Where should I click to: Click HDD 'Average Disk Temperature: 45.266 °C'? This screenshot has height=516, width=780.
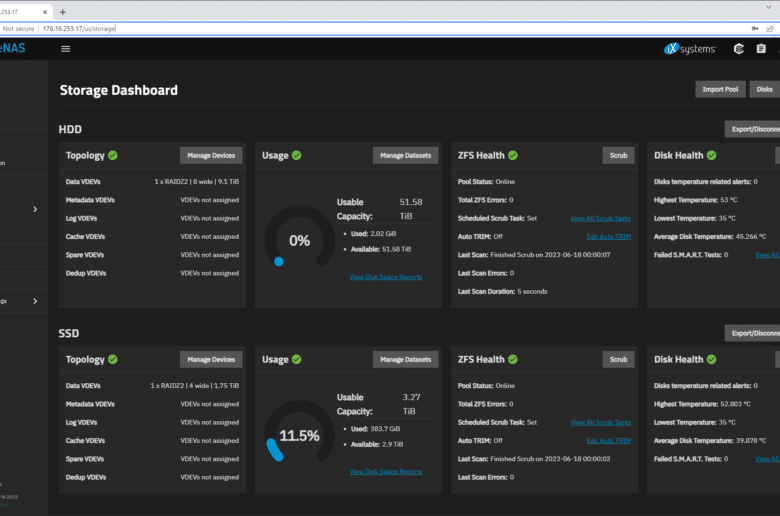[x=710, y=236]
